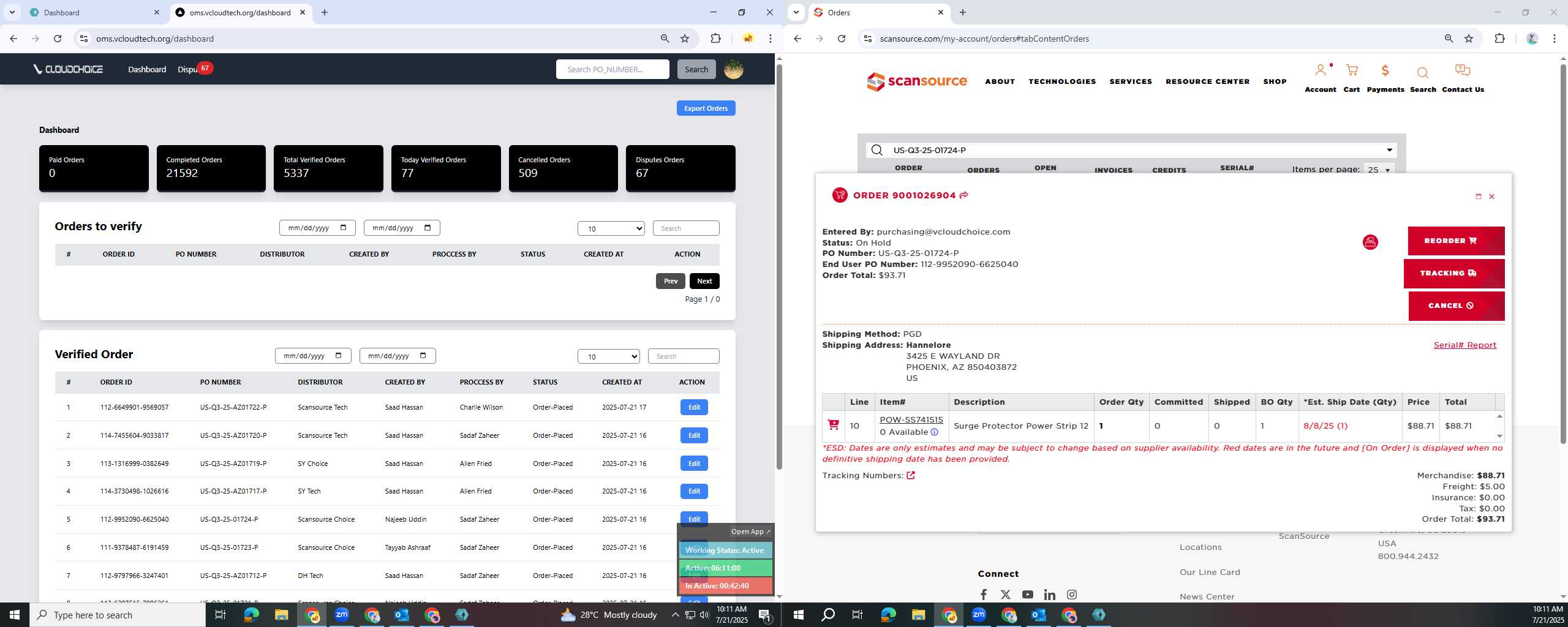Viewport: 1568px width, 627px height.
Task: Close the Order 9001026904 popup
Action: 1491,197
